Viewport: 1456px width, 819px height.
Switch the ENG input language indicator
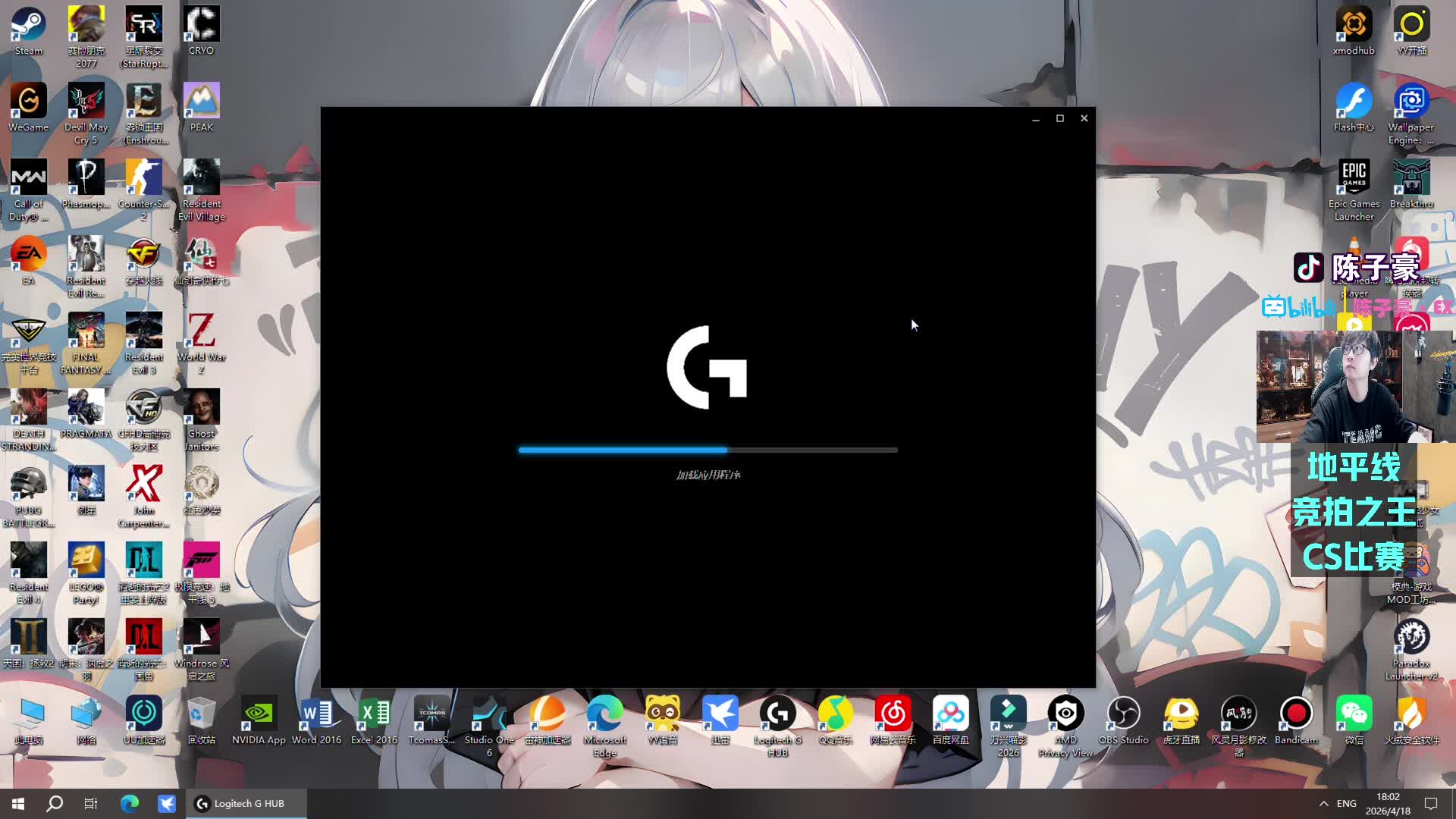(1347, 803)
